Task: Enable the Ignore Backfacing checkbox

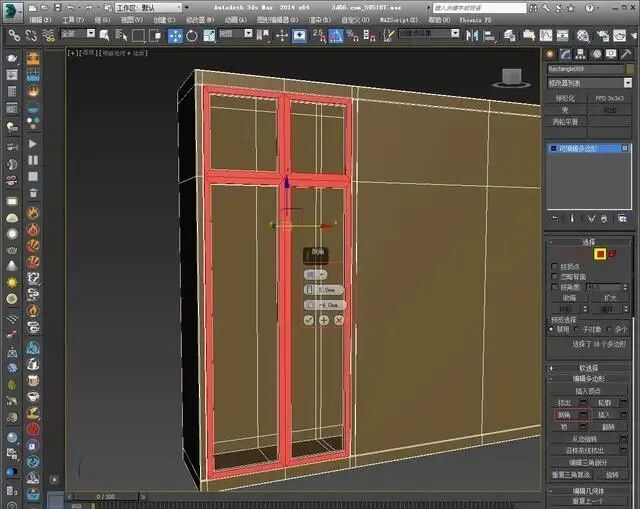Action: (x=554, y=276)
